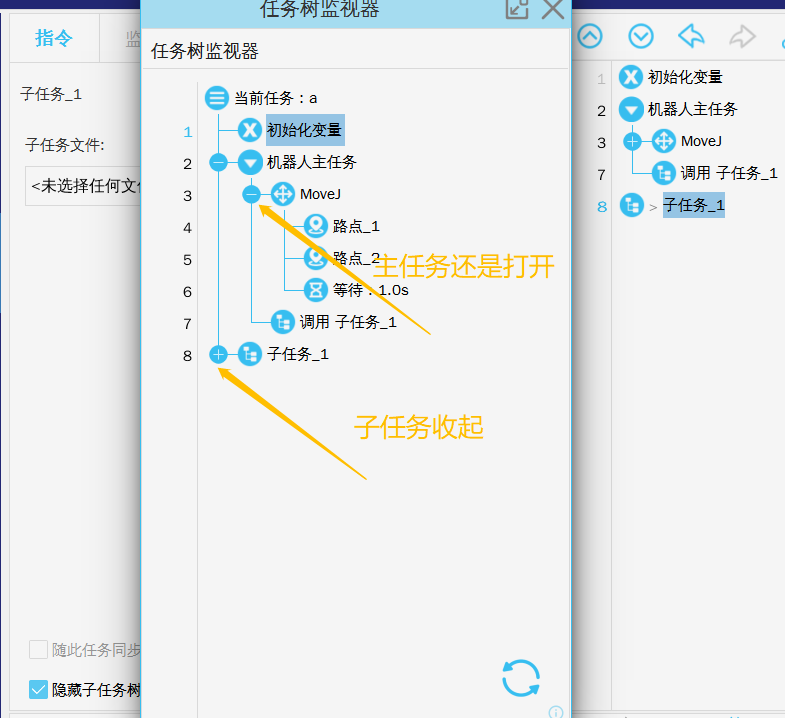This screenshot has height=718, width=785.
Task: Toggle the 隐藏子任务树 checkbox
Action: point(39,689)
